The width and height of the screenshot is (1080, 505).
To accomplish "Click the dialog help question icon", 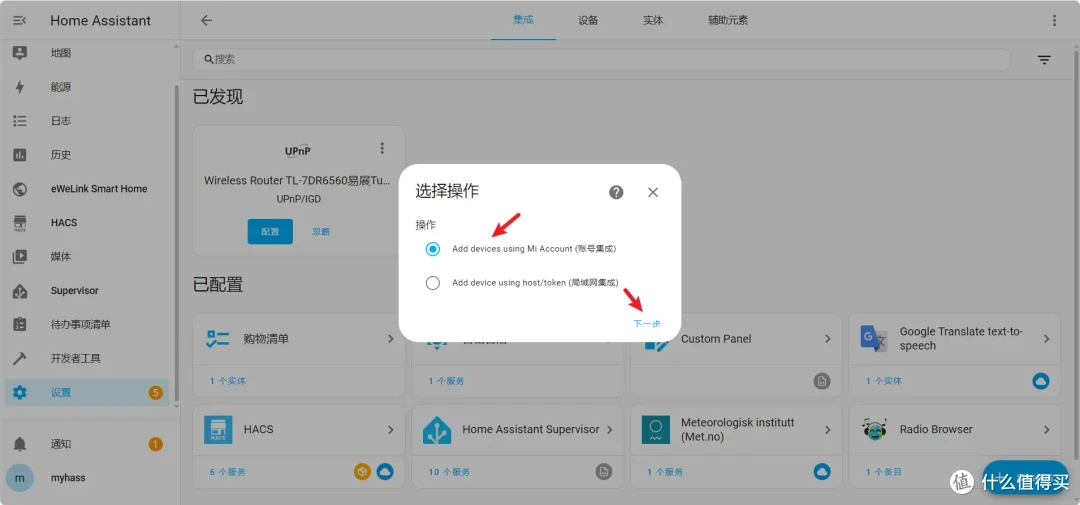I will pos(616,192).
